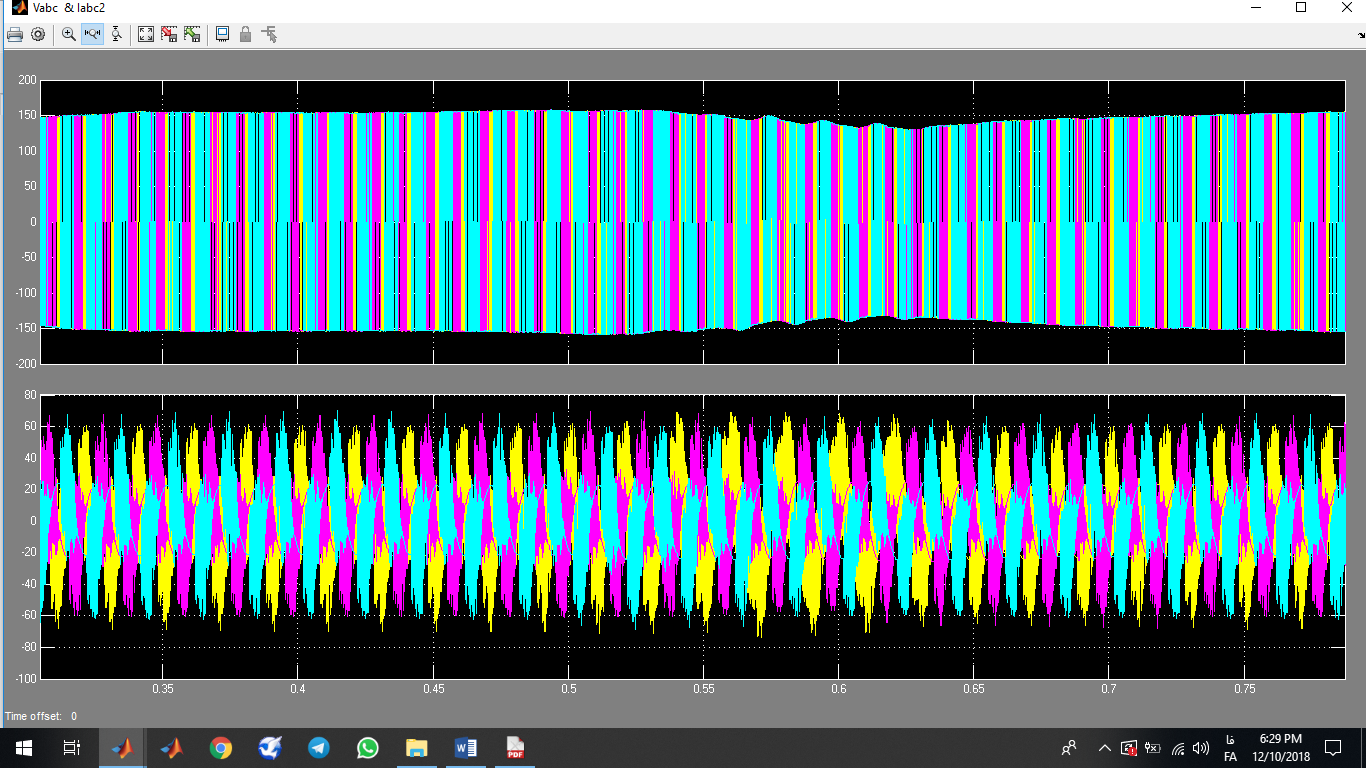Screen dimensions: 1366x768
Task: Select the Zoom Y-axis tool
Action: 116,34
